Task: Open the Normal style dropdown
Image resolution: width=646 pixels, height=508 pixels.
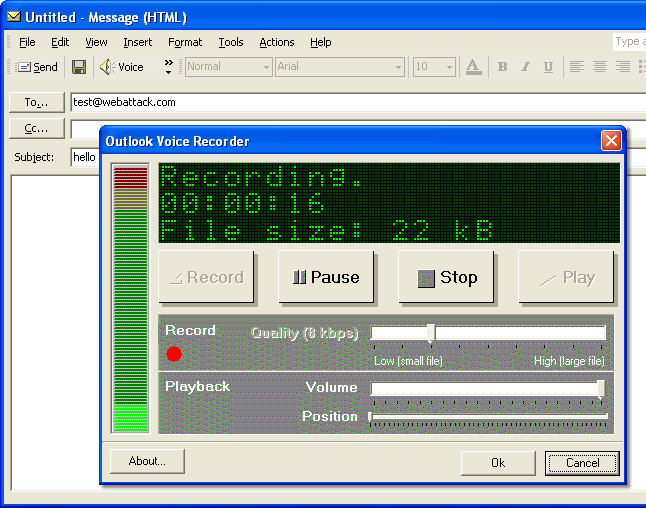Action: tap(228, 67)
